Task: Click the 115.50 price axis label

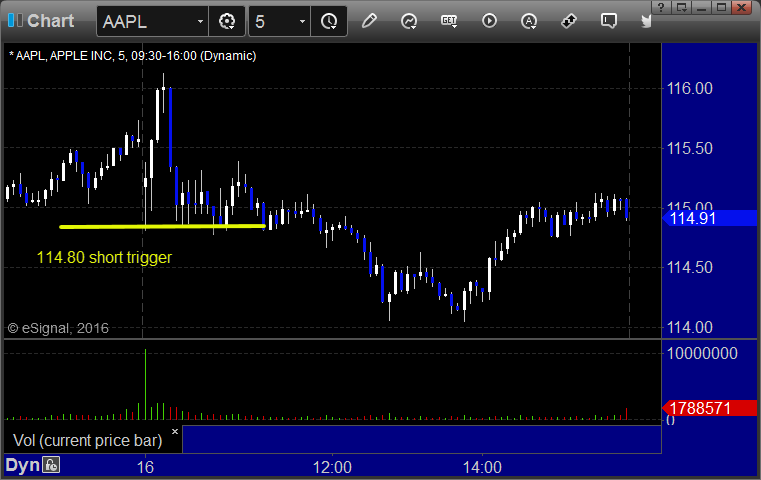Action: coord(690,148)
